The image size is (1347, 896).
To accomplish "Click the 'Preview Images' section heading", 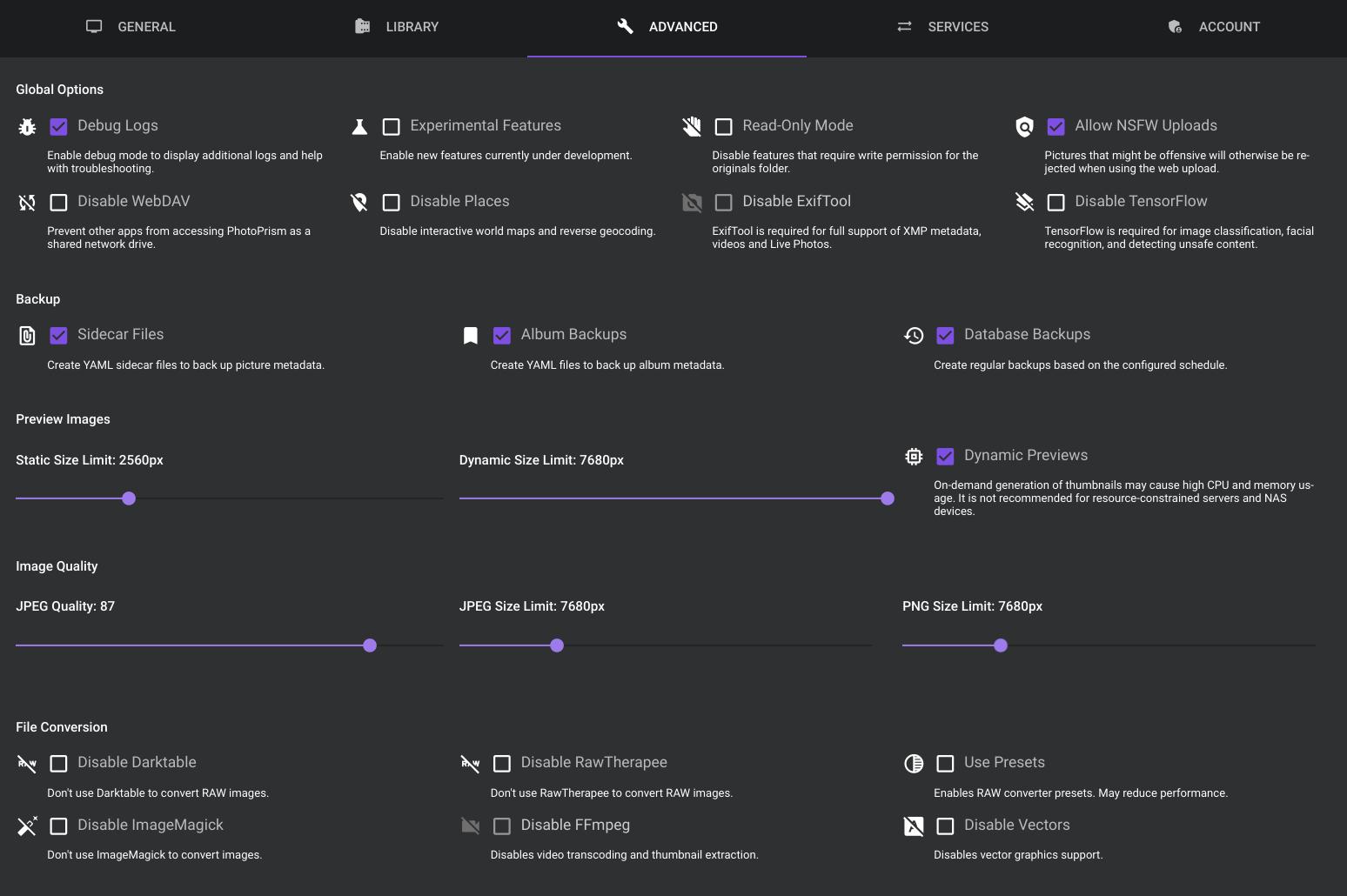I will [63, 419].
